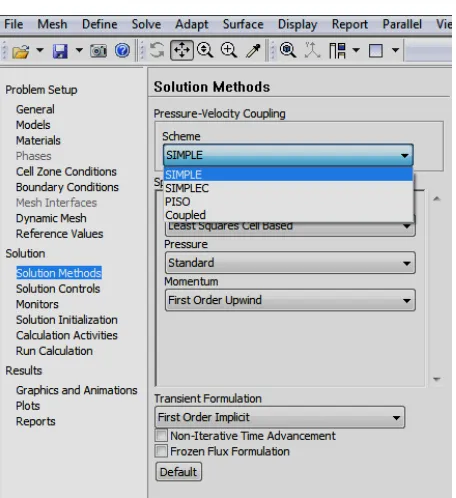Screen dimensions: 456x498
Task: Open the File menu
Action: [14, 24]
